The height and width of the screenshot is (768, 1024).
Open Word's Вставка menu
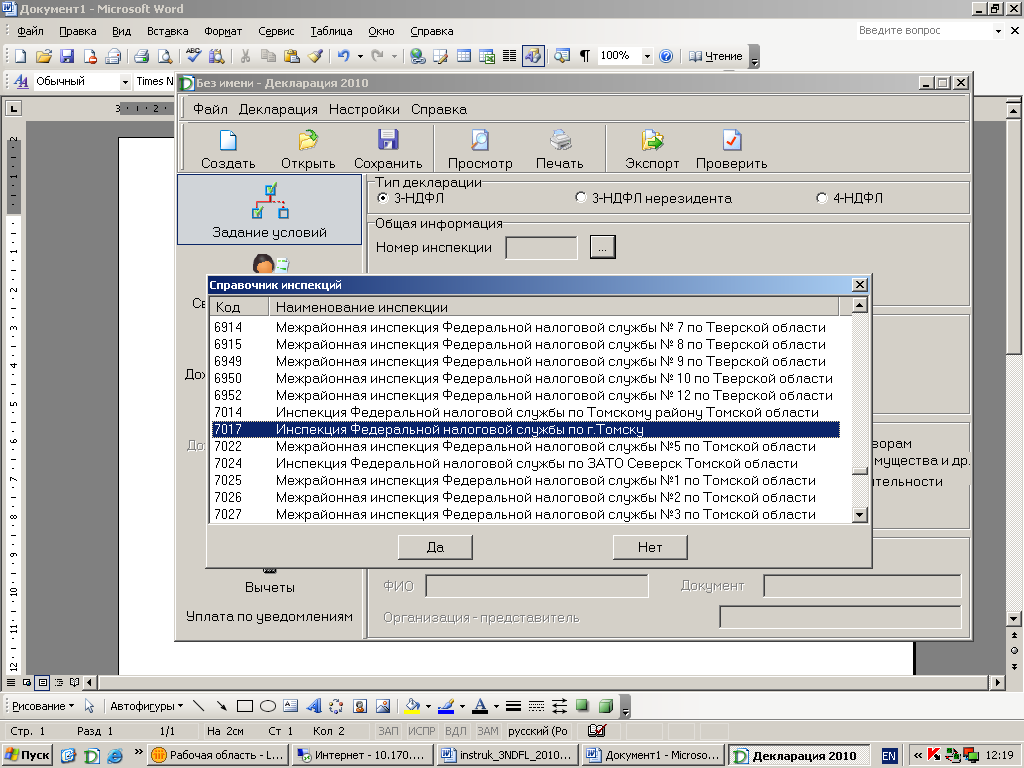click(x=167, y=31)
